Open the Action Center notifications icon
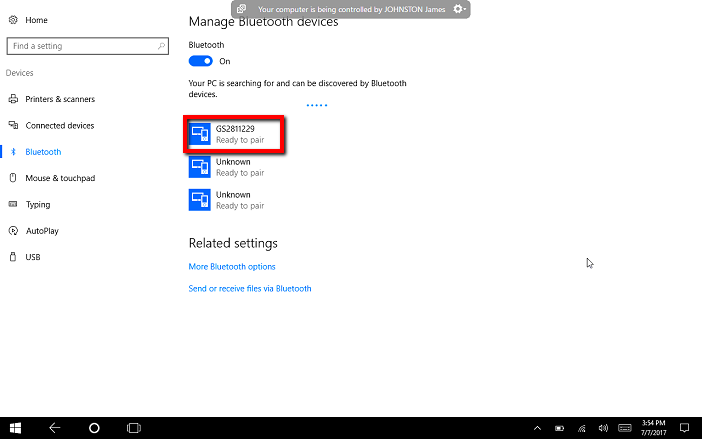This screenshot has height=439, width=702. [685, 427]
